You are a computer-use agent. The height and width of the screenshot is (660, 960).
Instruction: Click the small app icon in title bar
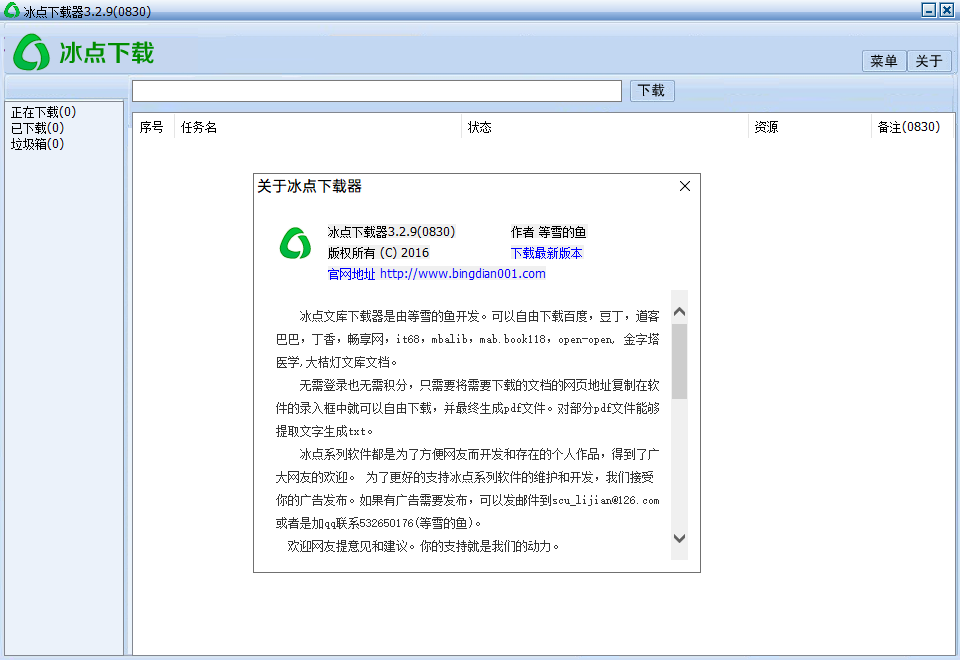click(11, 10)
